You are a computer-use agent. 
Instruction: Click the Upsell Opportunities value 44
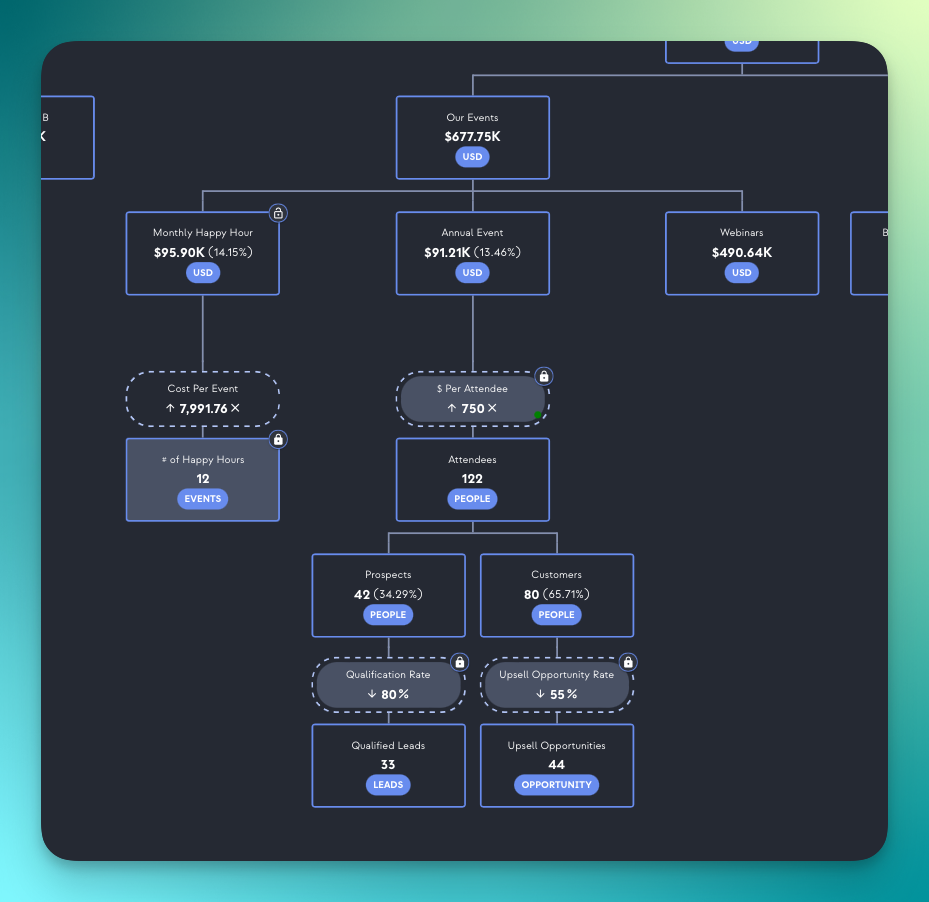556,765
